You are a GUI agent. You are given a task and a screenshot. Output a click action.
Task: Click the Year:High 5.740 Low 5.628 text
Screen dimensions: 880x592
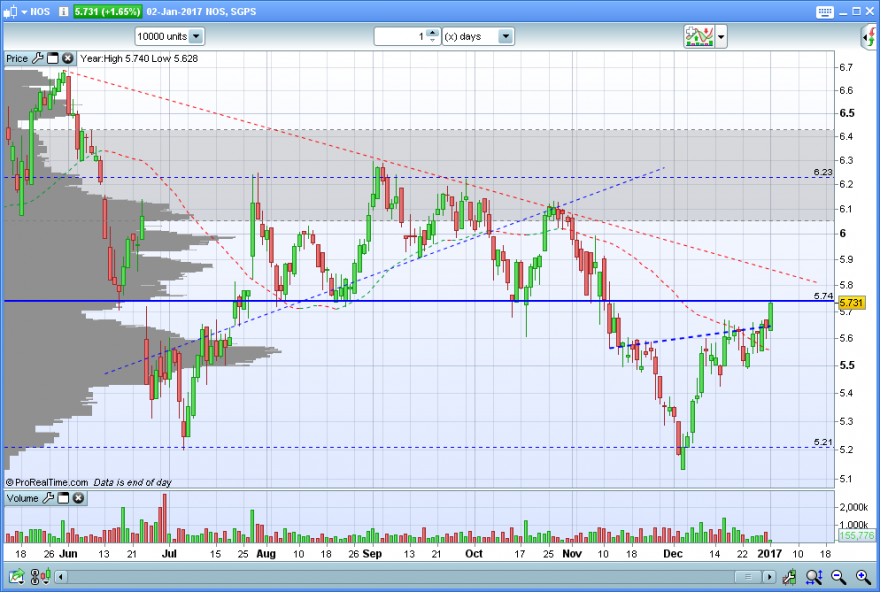tap(139, 58)
